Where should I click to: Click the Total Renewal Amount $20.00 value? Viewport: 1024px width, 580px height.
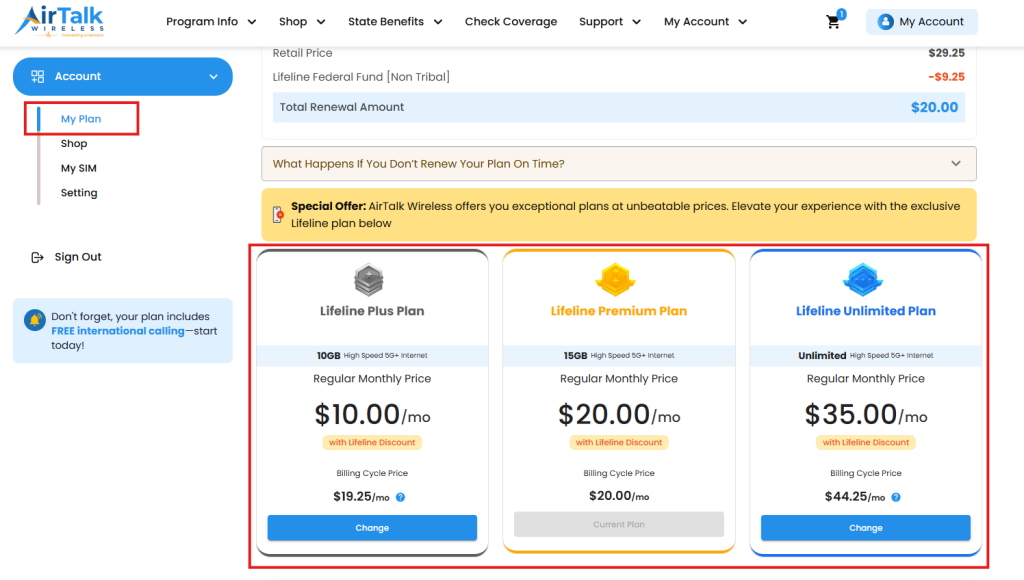934,107
